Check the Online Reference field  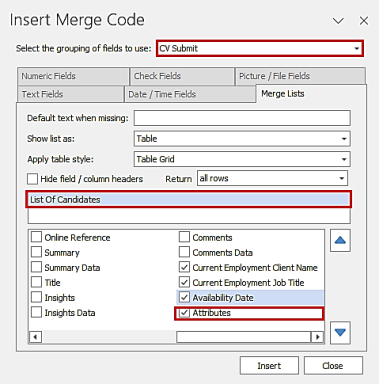tap(36, 237)
